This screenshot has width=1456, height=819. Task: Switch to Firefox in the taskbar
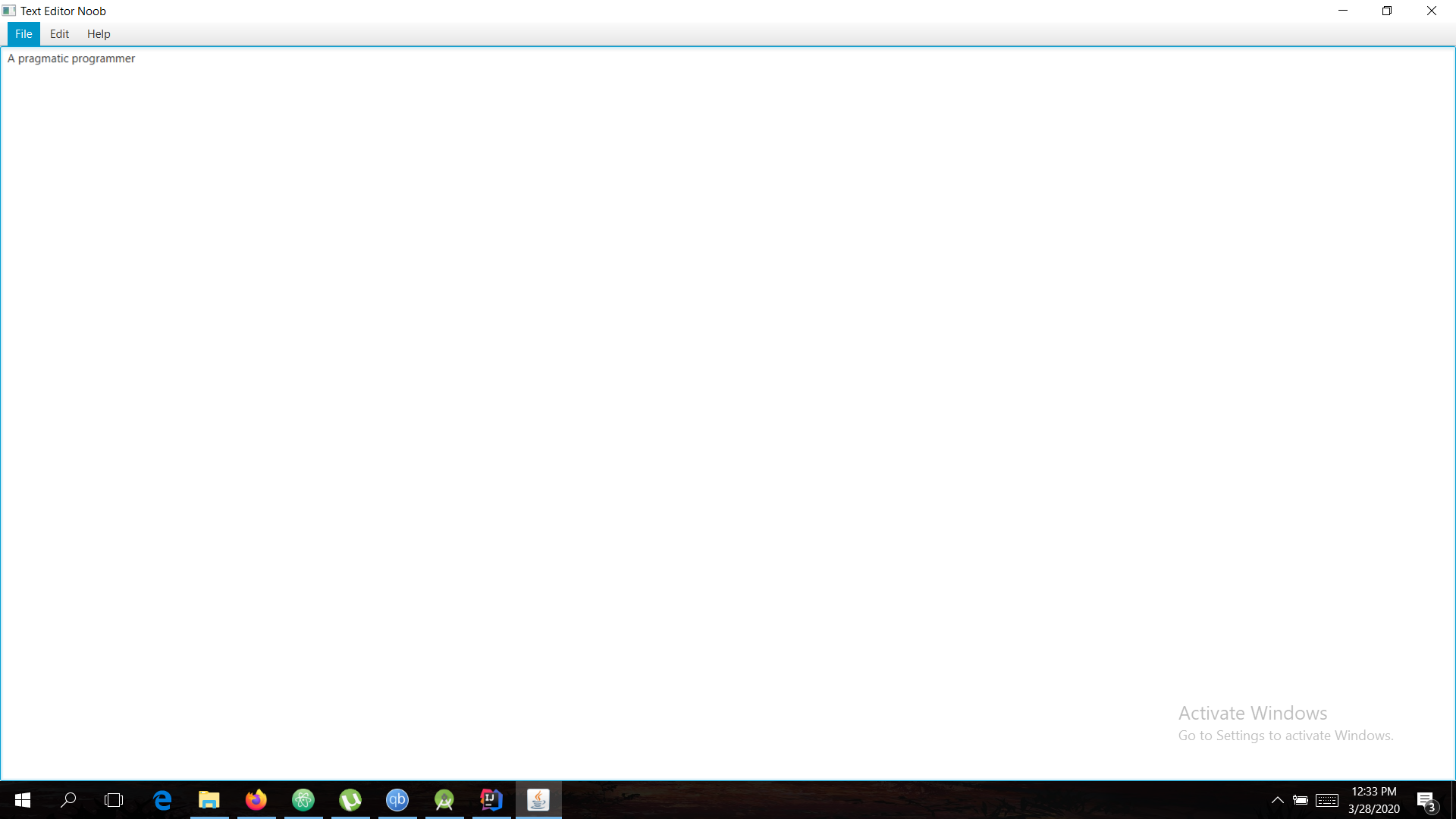[x=256, y=800]
